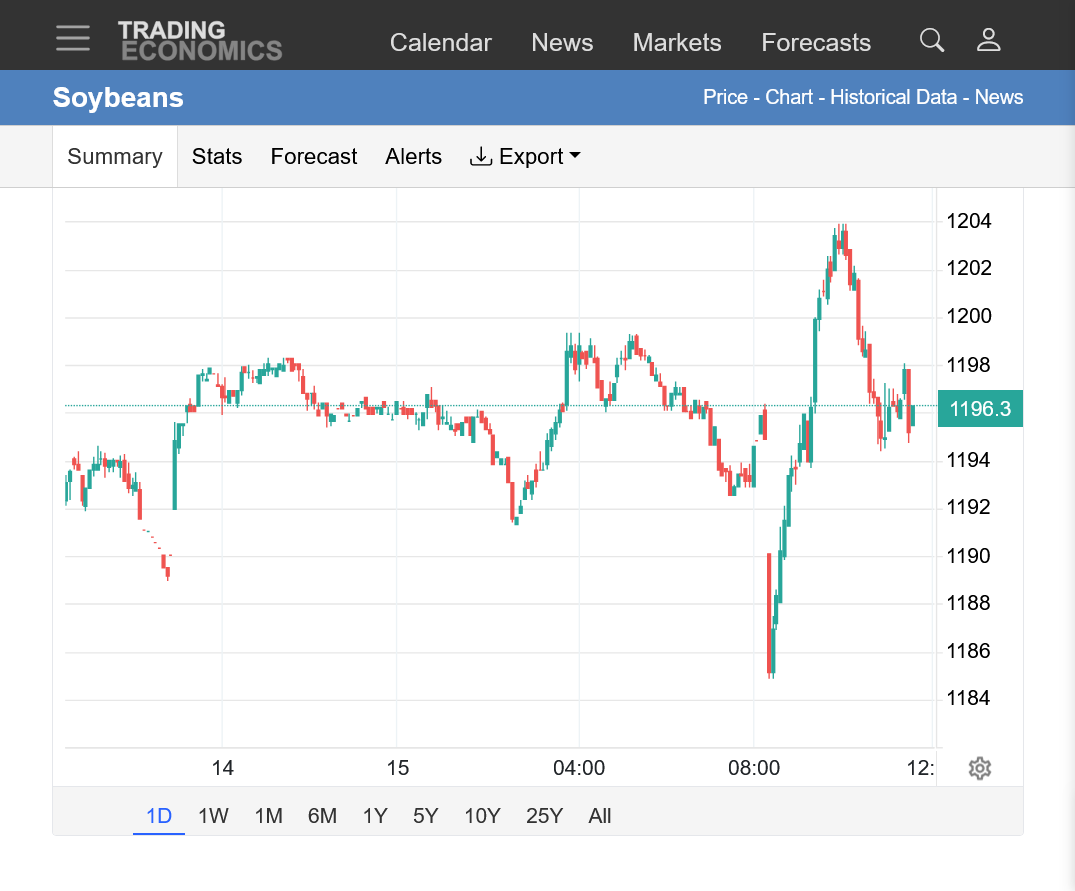Screen dimensions: 1075x891
Task: Click the 1196.3 current price label
Action: pos(980,408)
